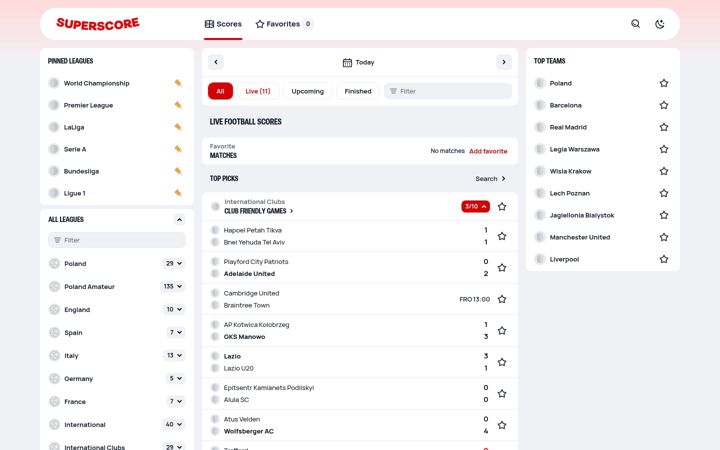Screen dimensions: 720x450
Task: Expand International leagues dropdown
Action: pyautogui.click(x=174, y=424)
